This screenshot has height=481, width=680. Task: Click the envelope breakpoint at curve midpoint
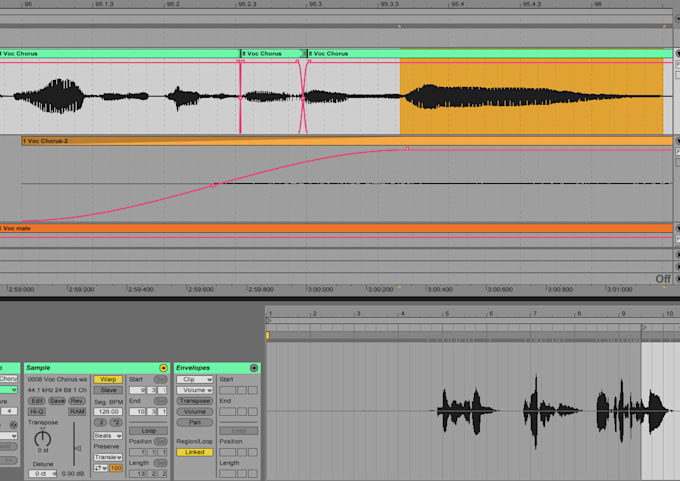pos(213,185)
